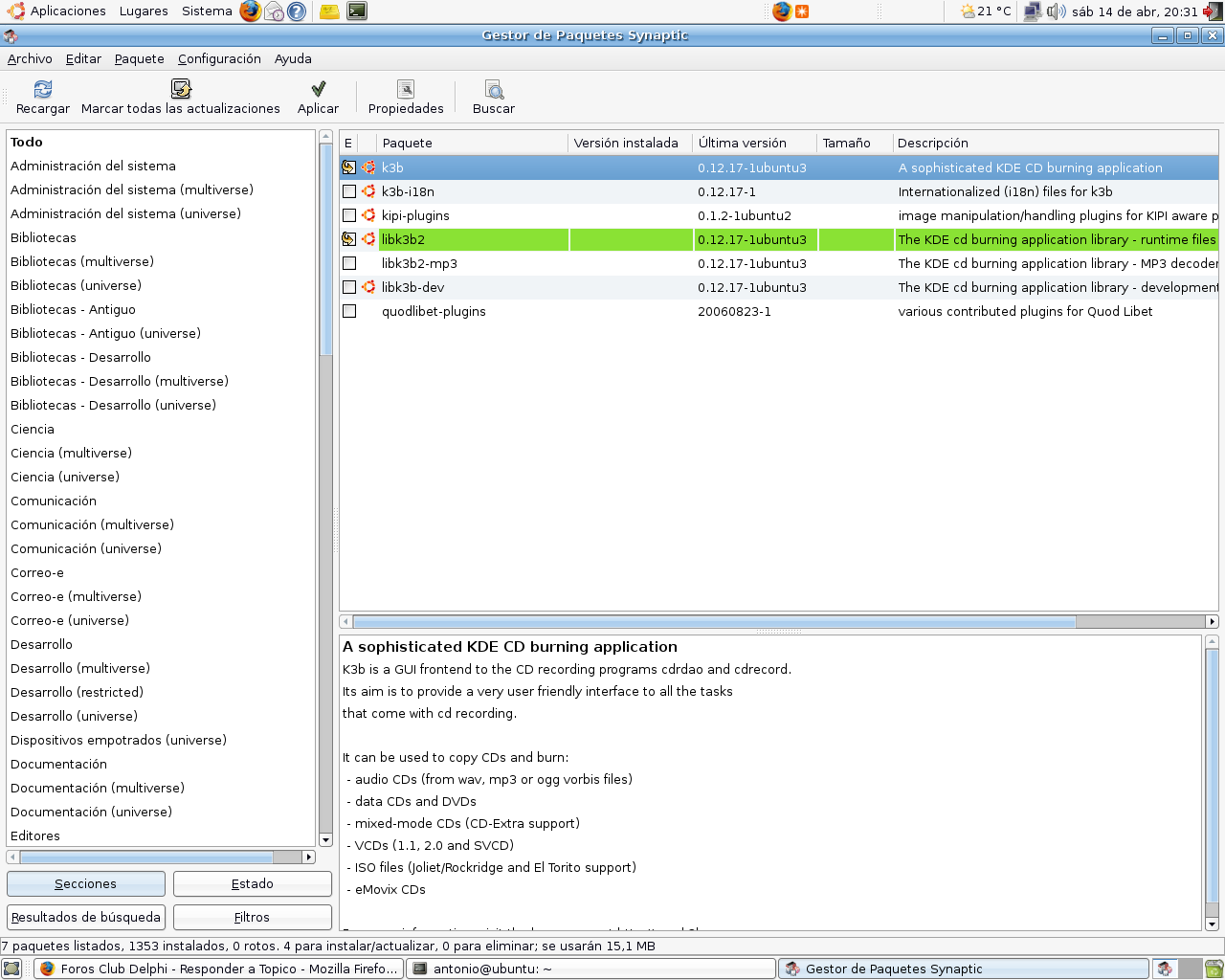Screen dimensions: 1225x980
Task: Click the Estado button
Action: coord(253,884)
